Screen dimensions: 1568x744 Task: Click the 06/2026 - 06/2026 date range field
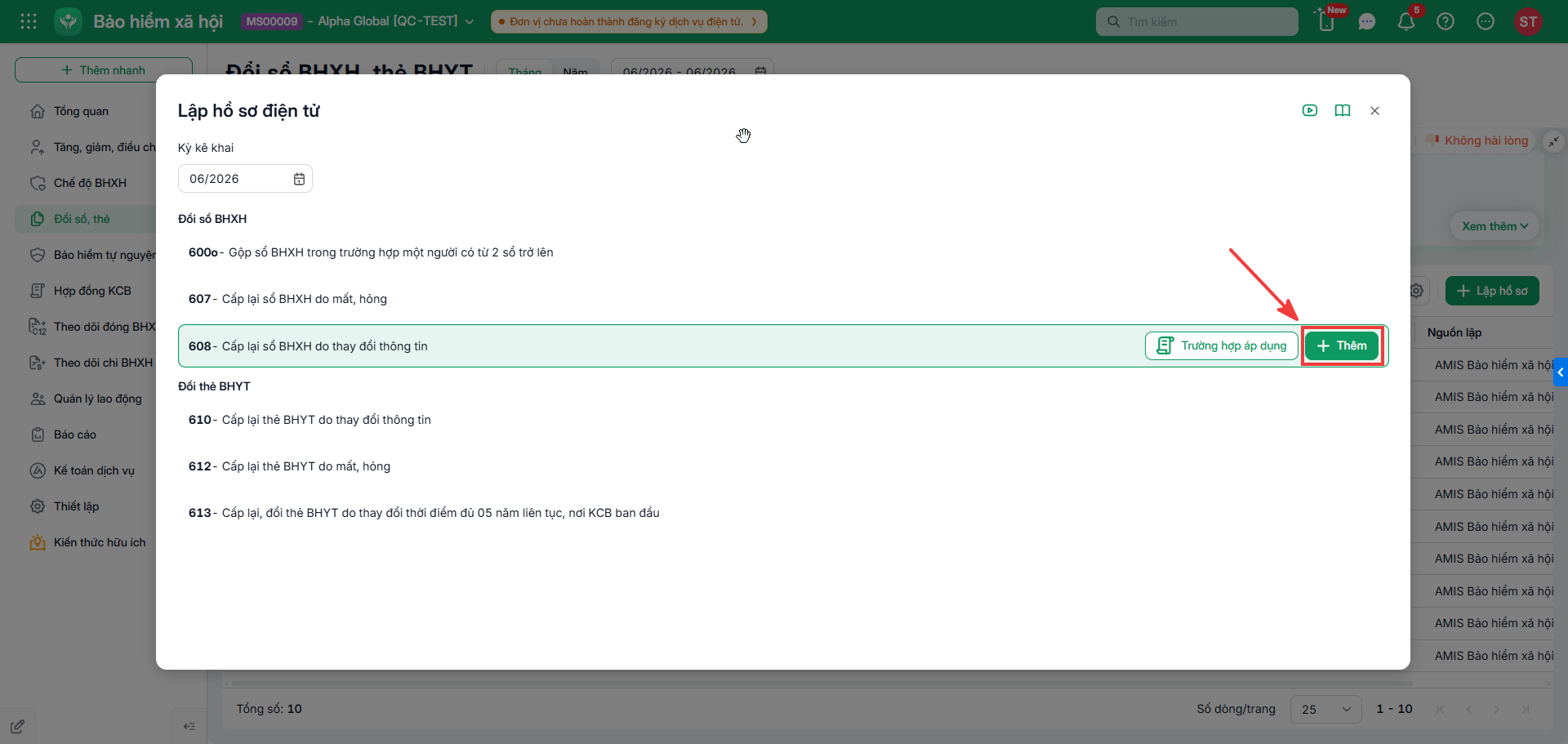click(x=693, y=72)
